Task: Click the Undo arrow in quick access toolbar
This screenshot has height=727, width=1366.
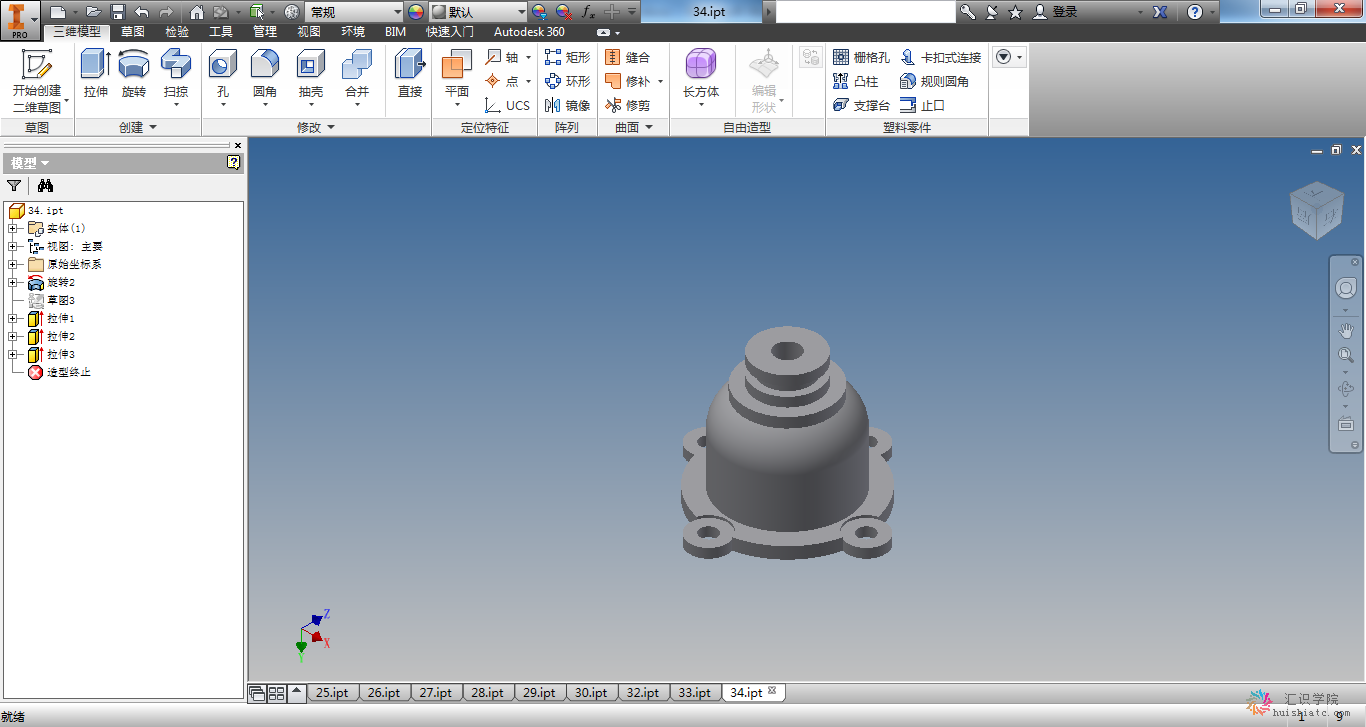Action: coord(142,12)
